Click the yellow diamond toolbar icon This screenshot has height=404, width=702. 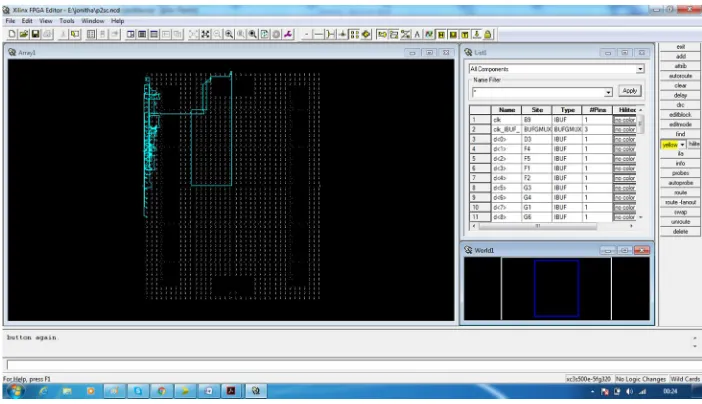[x=366, y=34]
